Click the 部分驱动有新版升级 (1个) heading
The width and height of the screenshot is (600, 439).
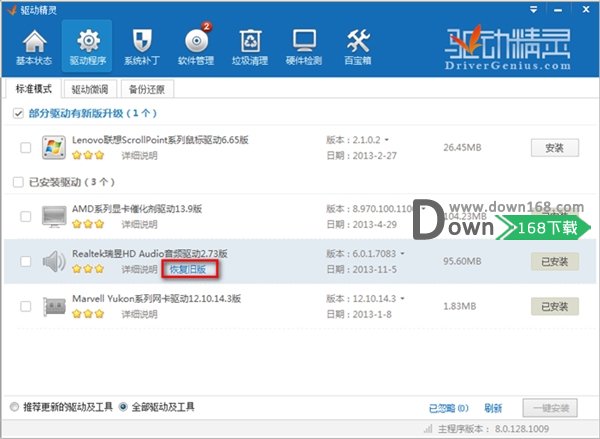click(93, 113)
